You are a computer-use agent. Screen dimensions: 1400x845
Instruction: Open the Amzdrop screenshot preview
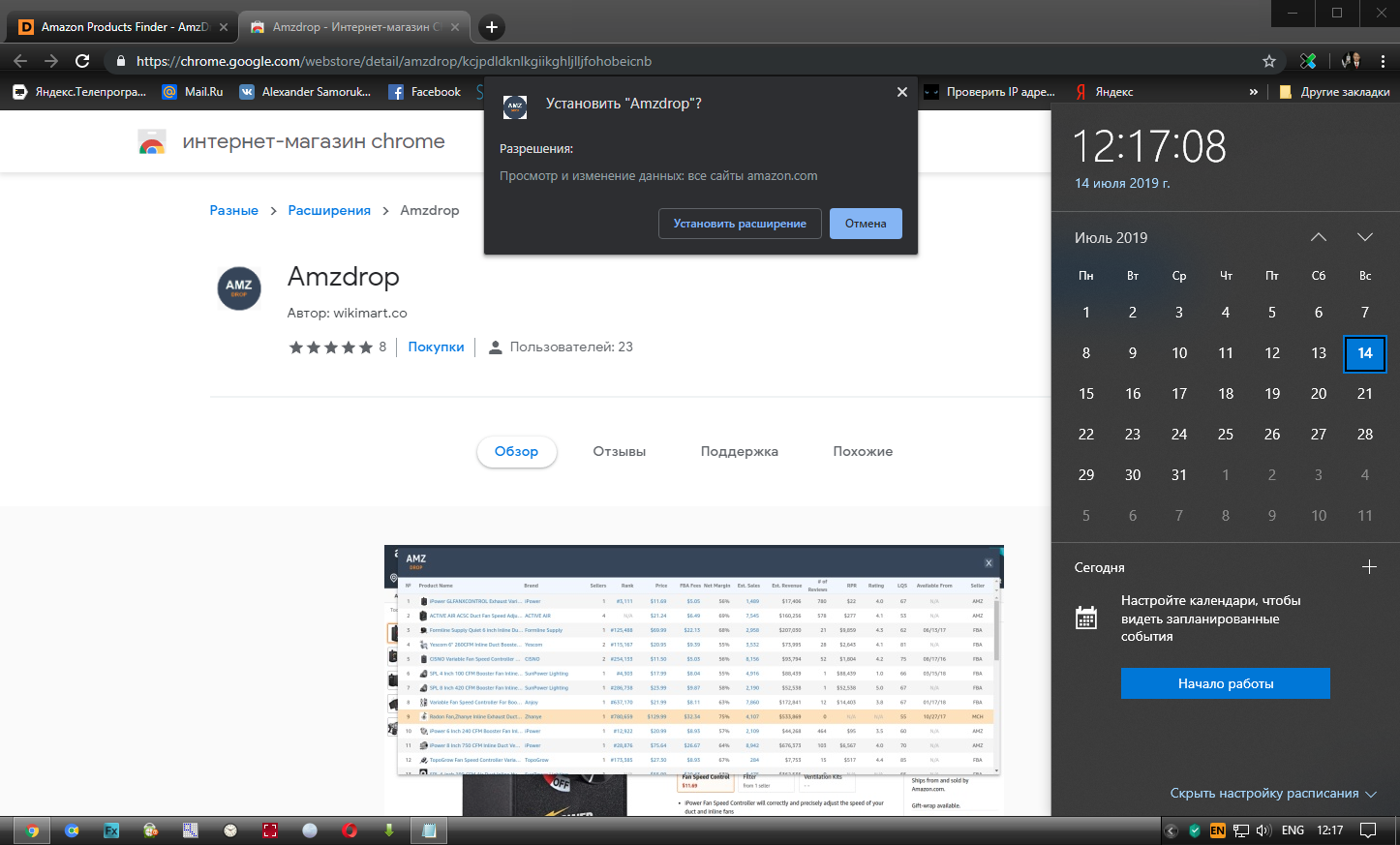(x=694, y=679)
